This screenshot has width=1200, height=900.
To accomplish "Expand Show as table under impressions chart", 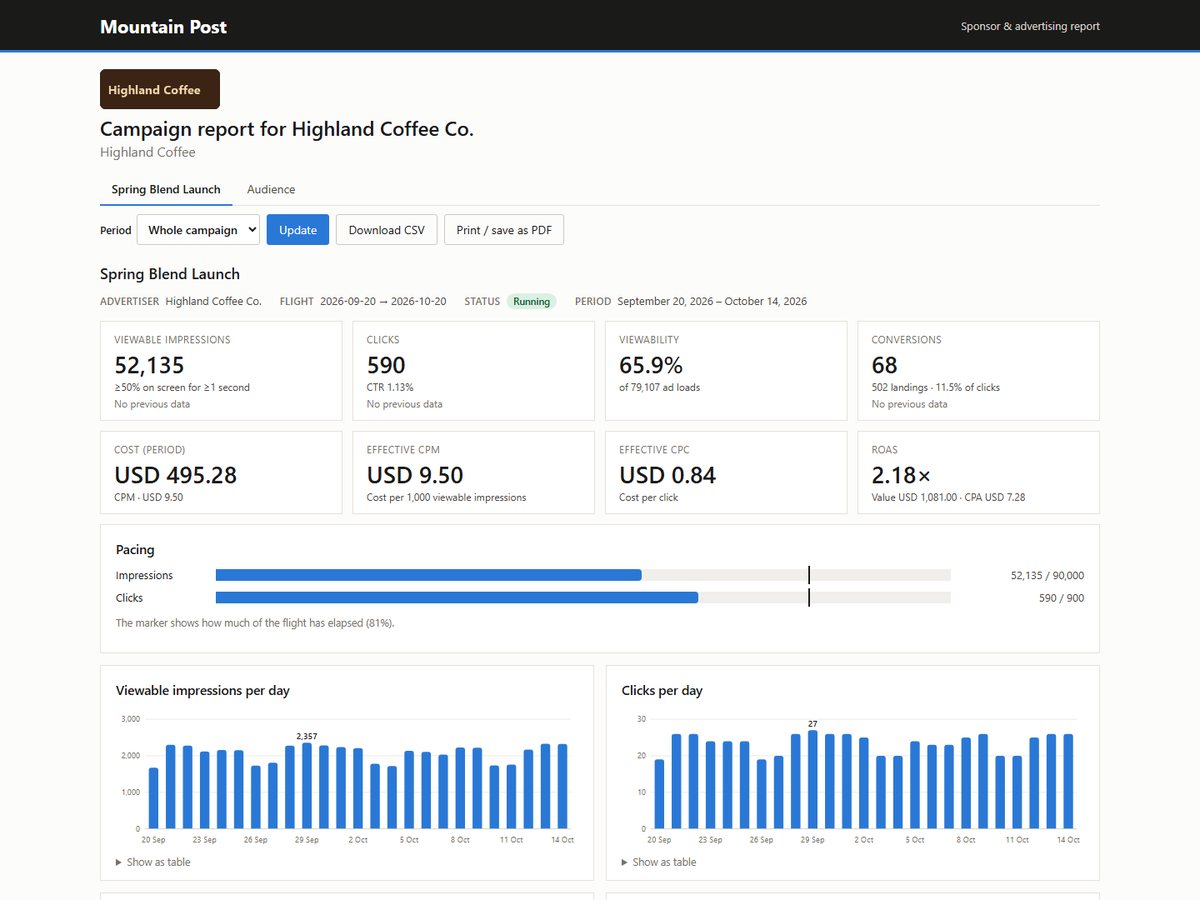I will point(153,862).
